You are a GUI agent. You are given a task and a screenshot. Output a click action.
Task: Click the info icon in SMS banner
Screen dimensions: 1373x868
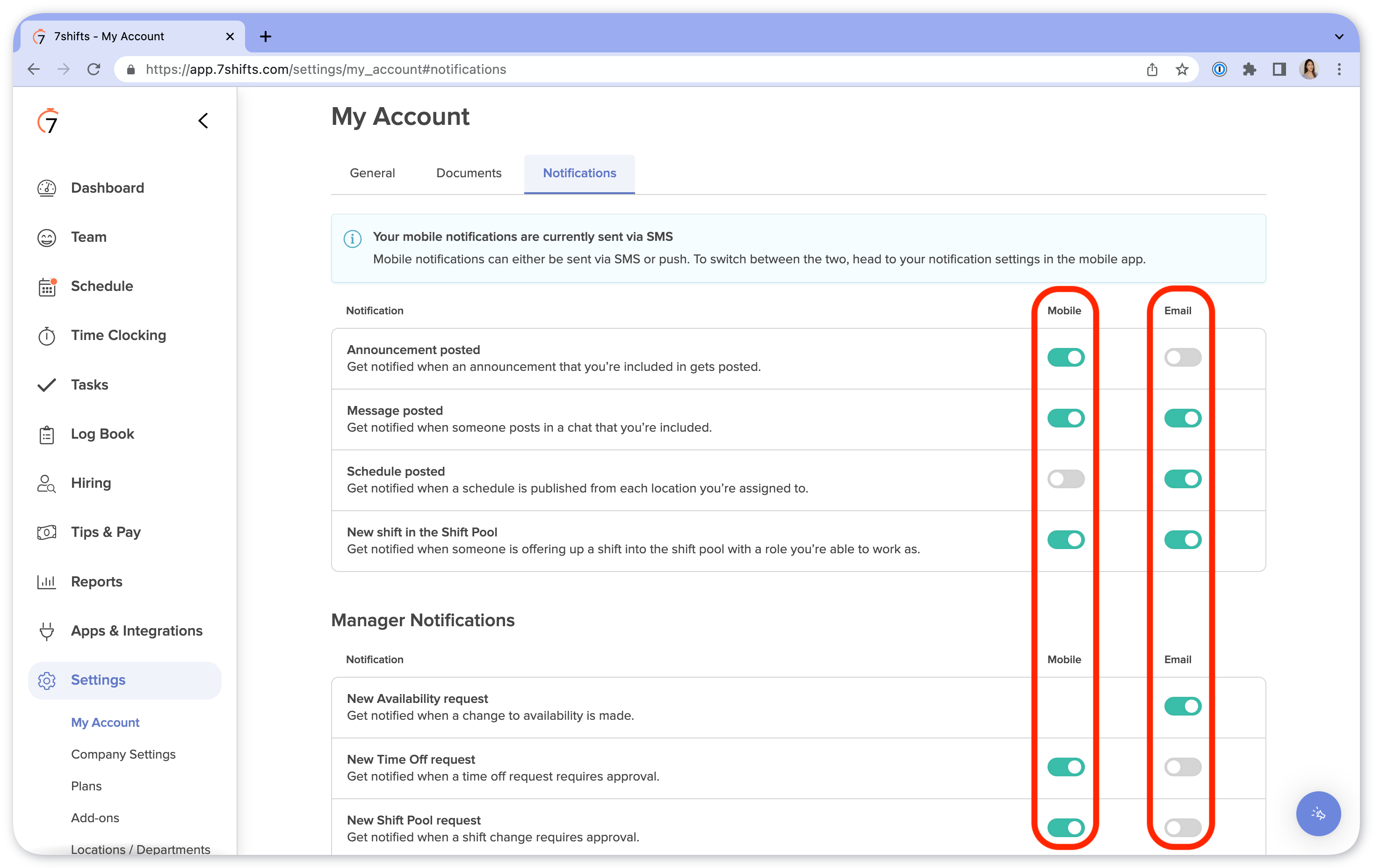pyautogui.click(x=353, y=239)
